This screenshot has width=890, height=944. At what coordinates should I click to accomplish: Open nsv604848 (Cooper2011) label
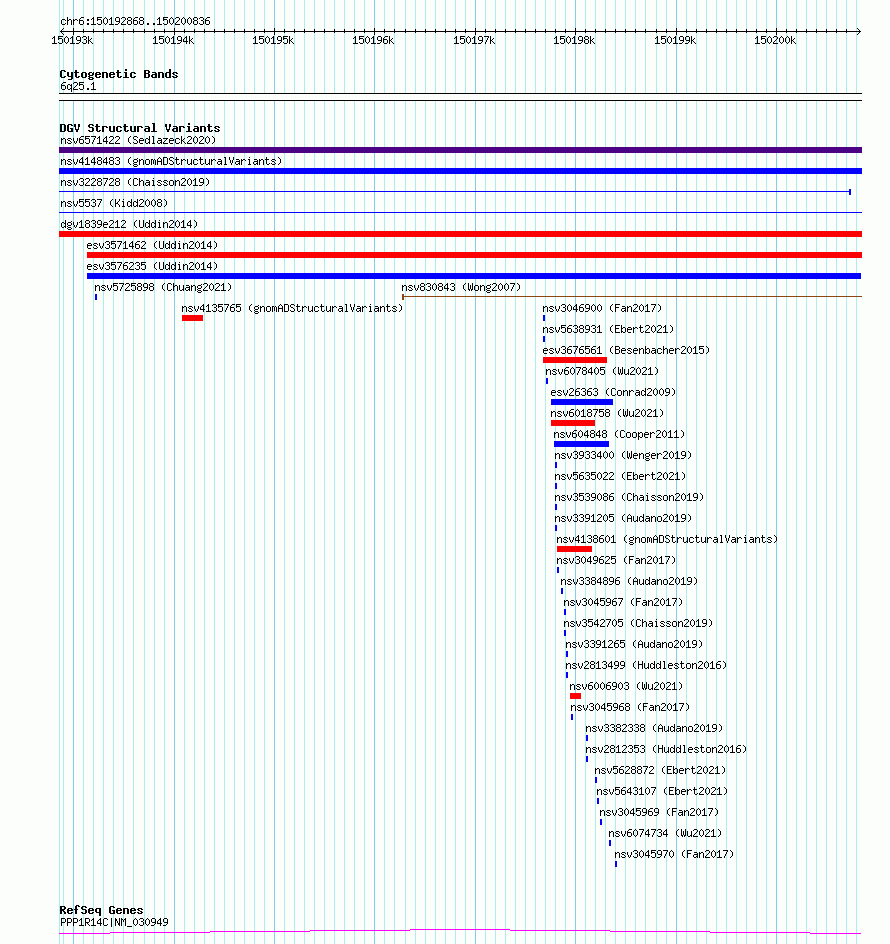pyautogui.click(x=619, y=435)
